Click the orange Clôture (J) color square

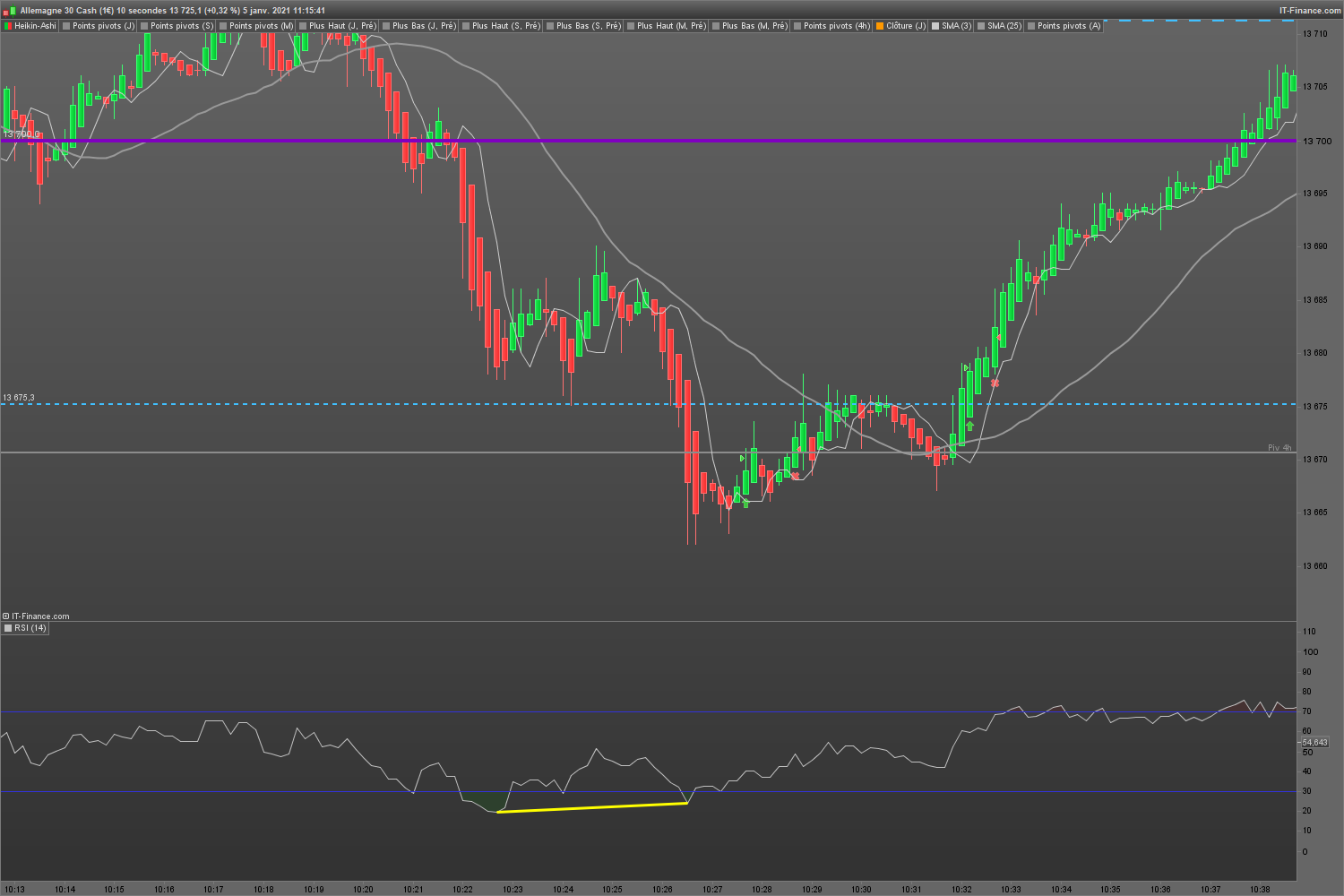pos(880,26)
